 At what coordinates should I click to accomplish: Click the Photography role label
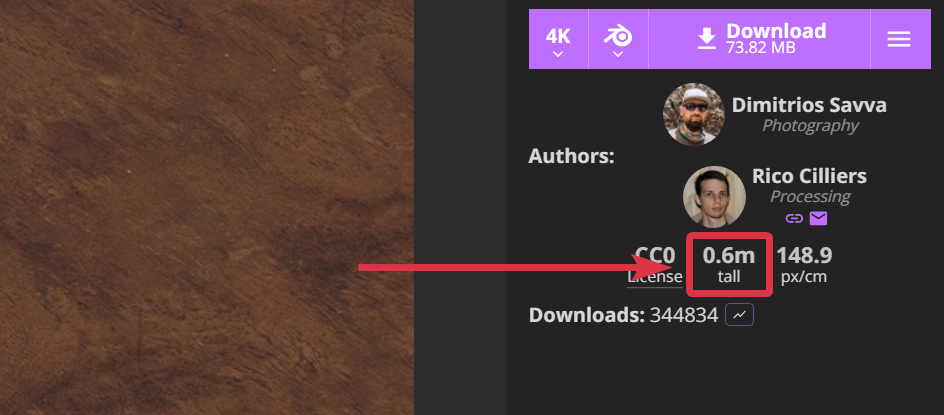pyautogui.click(x=810, y=125)
